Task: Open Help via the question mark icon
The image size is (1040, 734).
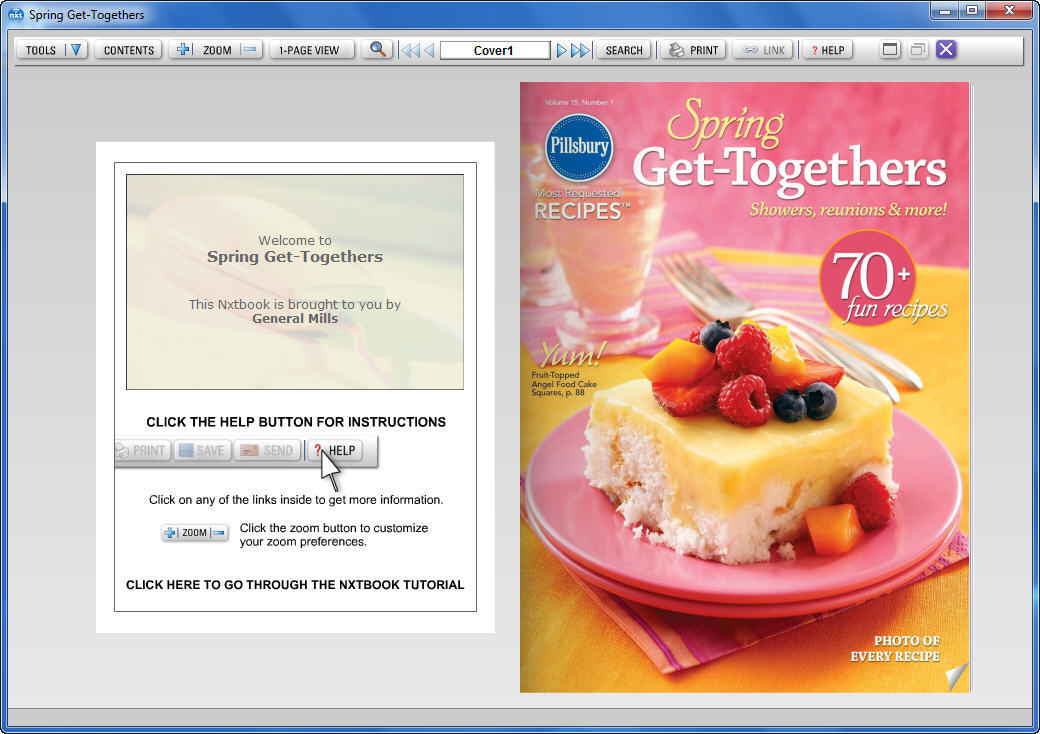Action: [827, 48]
